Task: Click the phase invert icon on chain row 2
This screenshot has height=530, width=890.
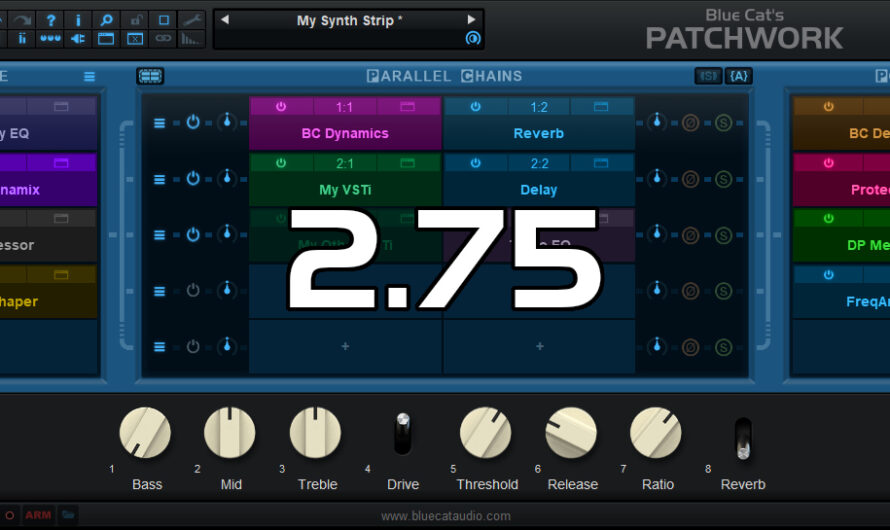Action: [x=690, y=179]
